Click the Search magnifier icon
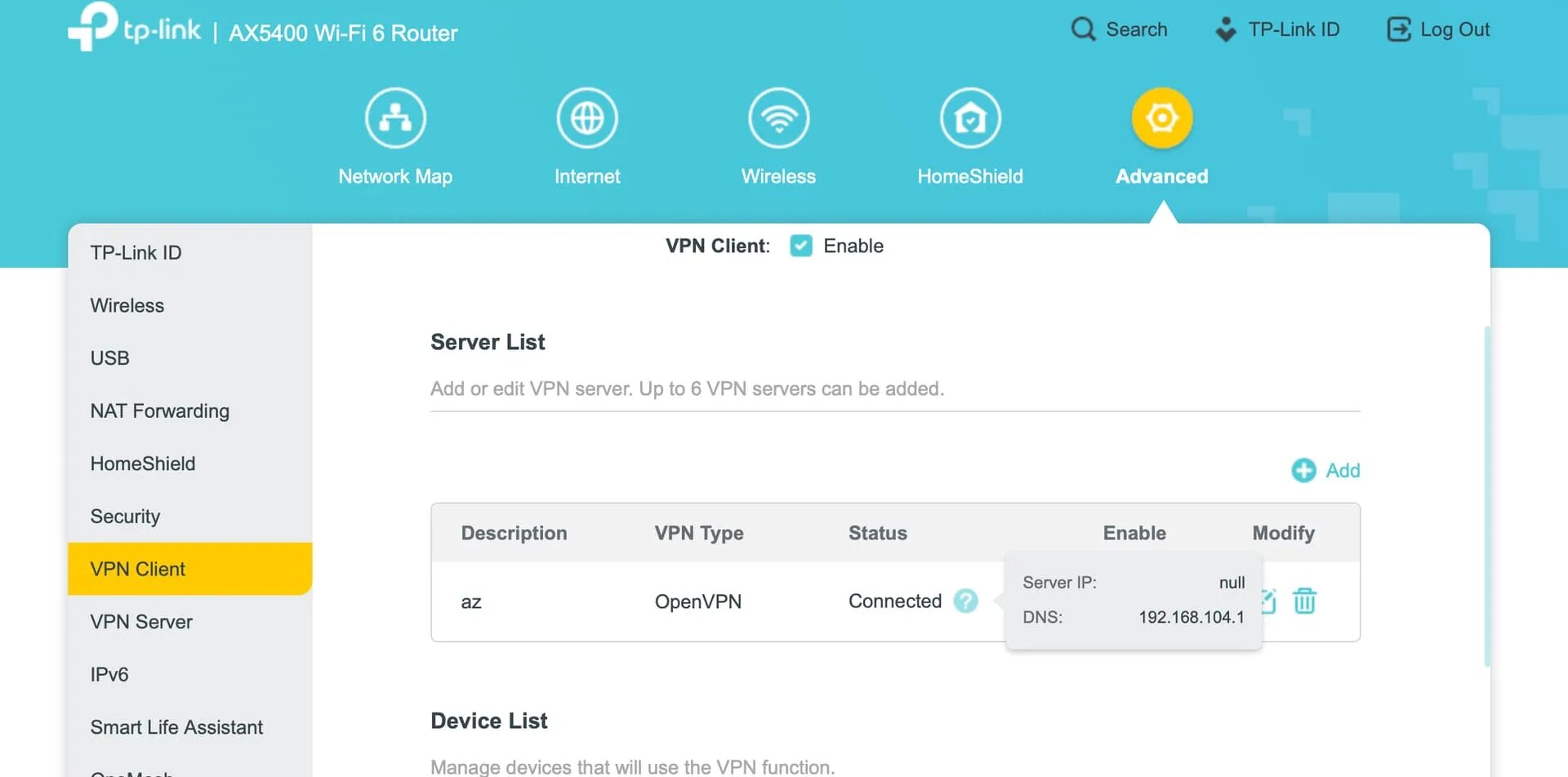This screenshot has width=1568, height=777. (1083, 29)
